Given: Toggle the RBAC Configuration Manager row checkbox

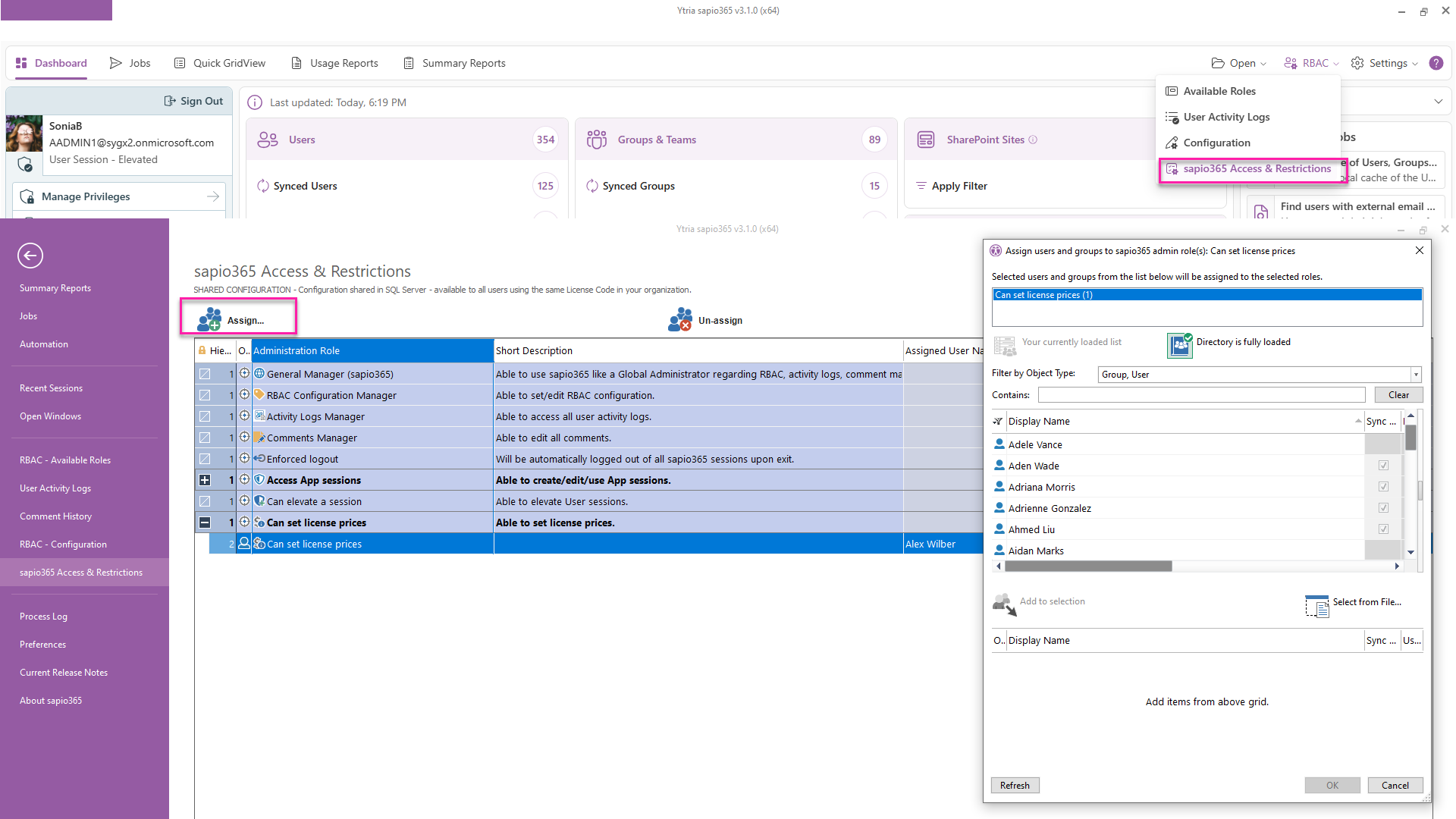Looking at the screenshot, I should coord(205,395).
